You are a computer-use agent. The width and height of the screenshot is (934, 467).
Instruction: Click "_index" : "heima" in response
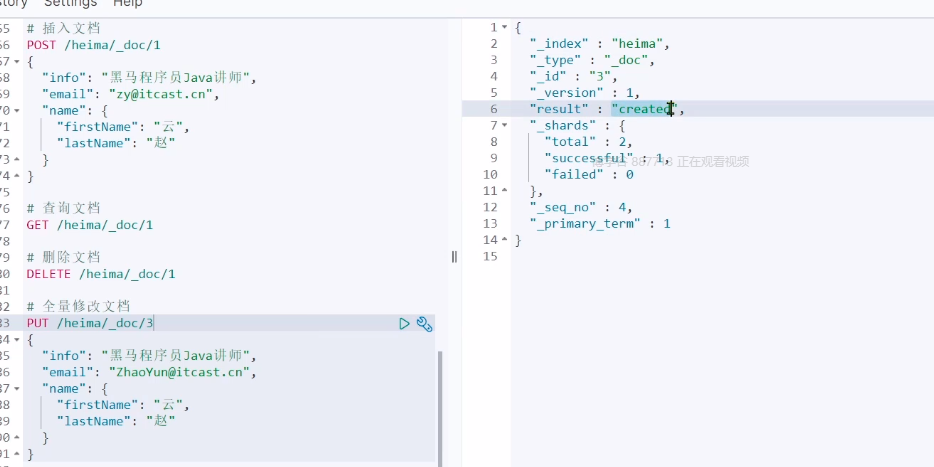600,44
